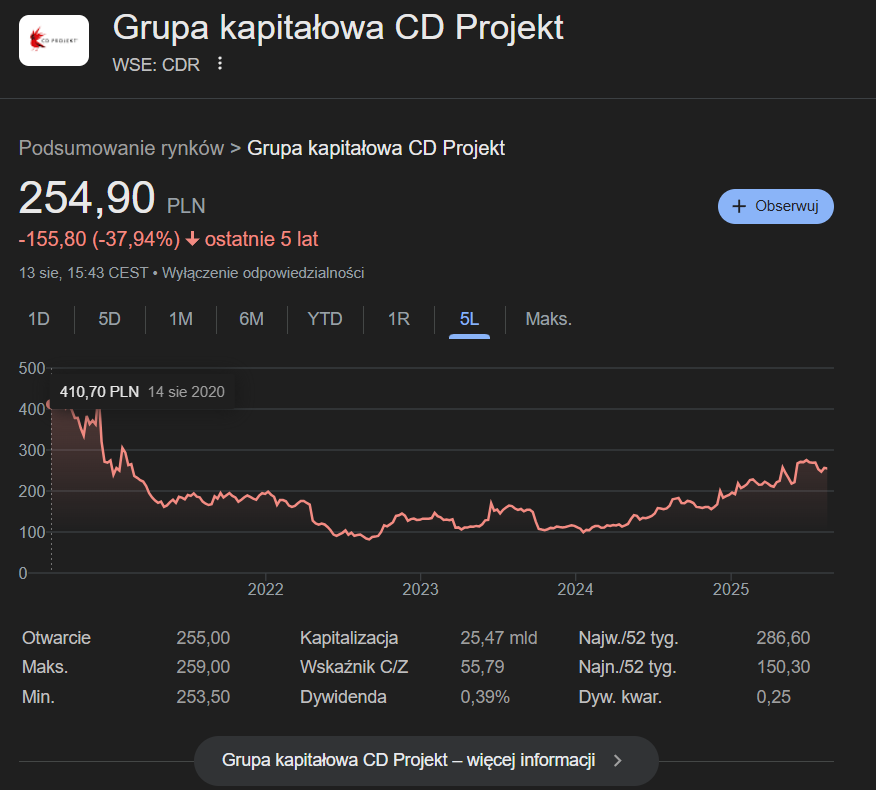Click the 2023 label on chart axis
Screen dimensions: 876x790
pos(420,589)
